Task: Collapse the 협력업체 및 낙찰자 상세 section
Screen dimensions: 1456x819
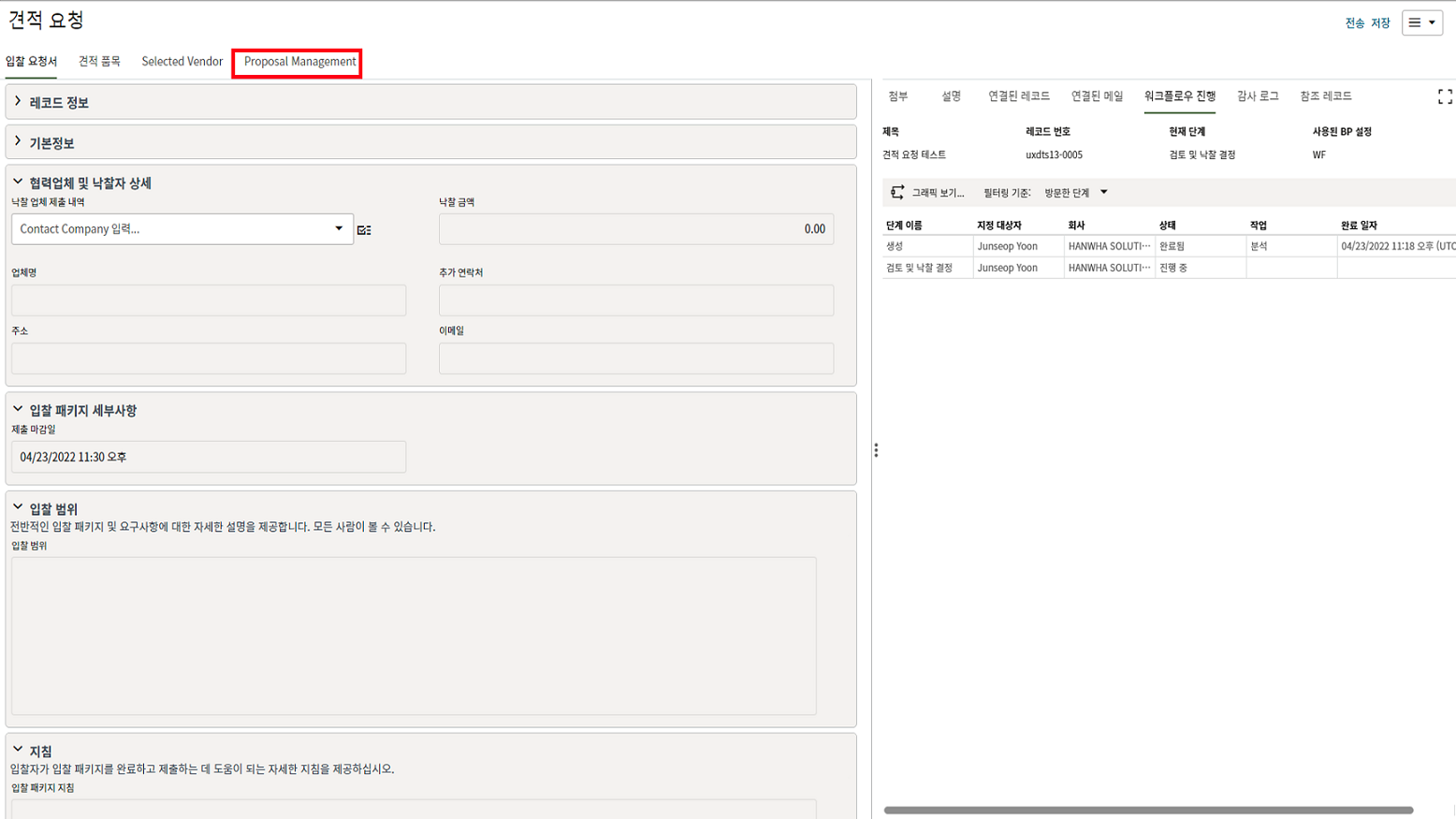Action: click(18, 183)
